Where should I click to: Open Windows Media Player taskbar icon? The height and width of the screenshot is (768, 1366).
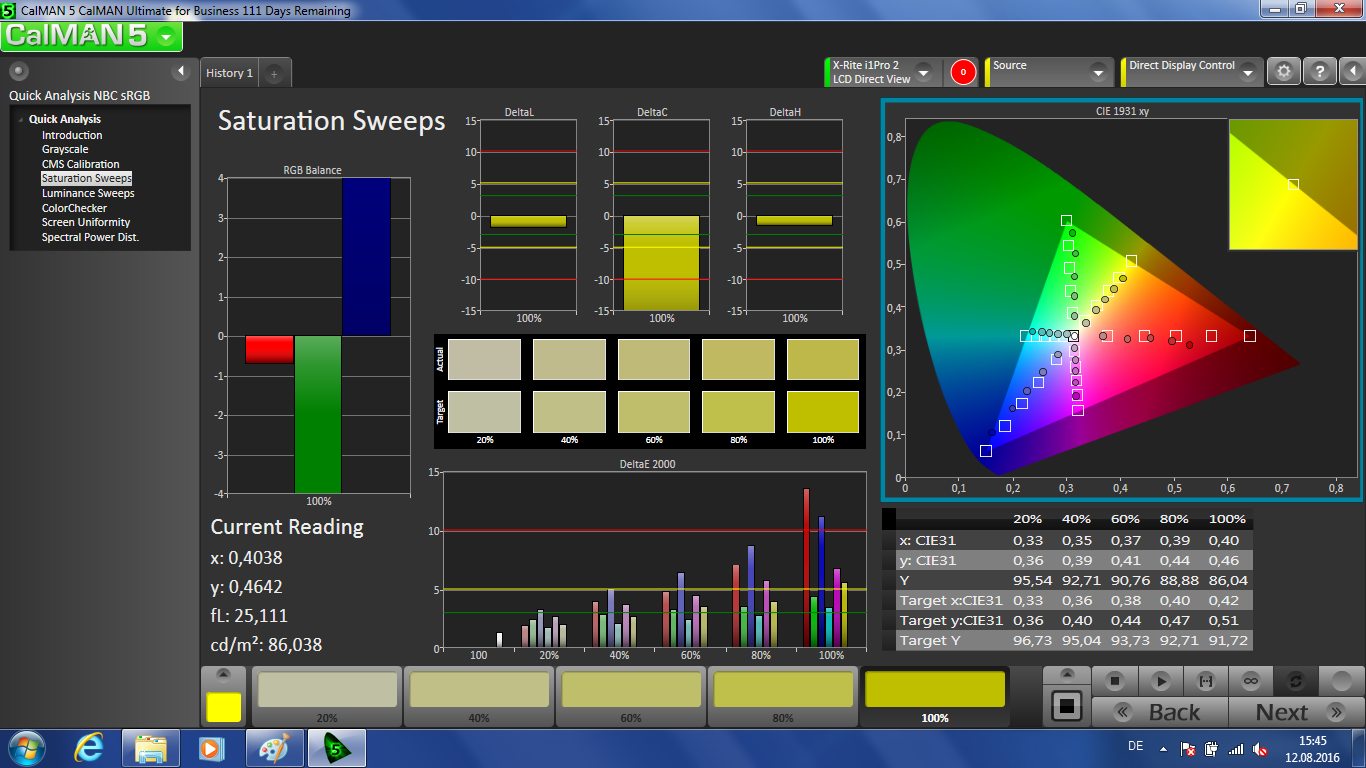pyautogui.click(x=210, y=748)
